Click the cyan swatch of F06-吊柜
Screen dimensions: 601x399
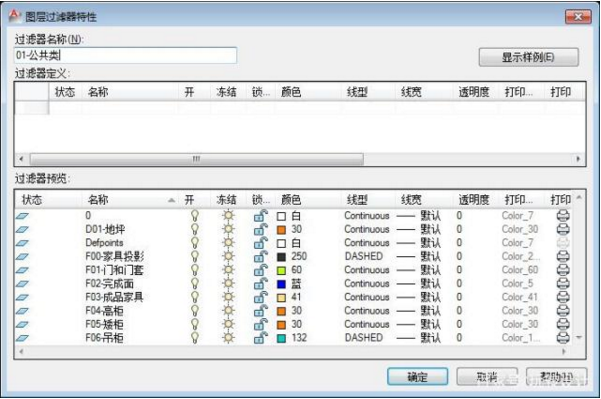[x=281, y=338]
